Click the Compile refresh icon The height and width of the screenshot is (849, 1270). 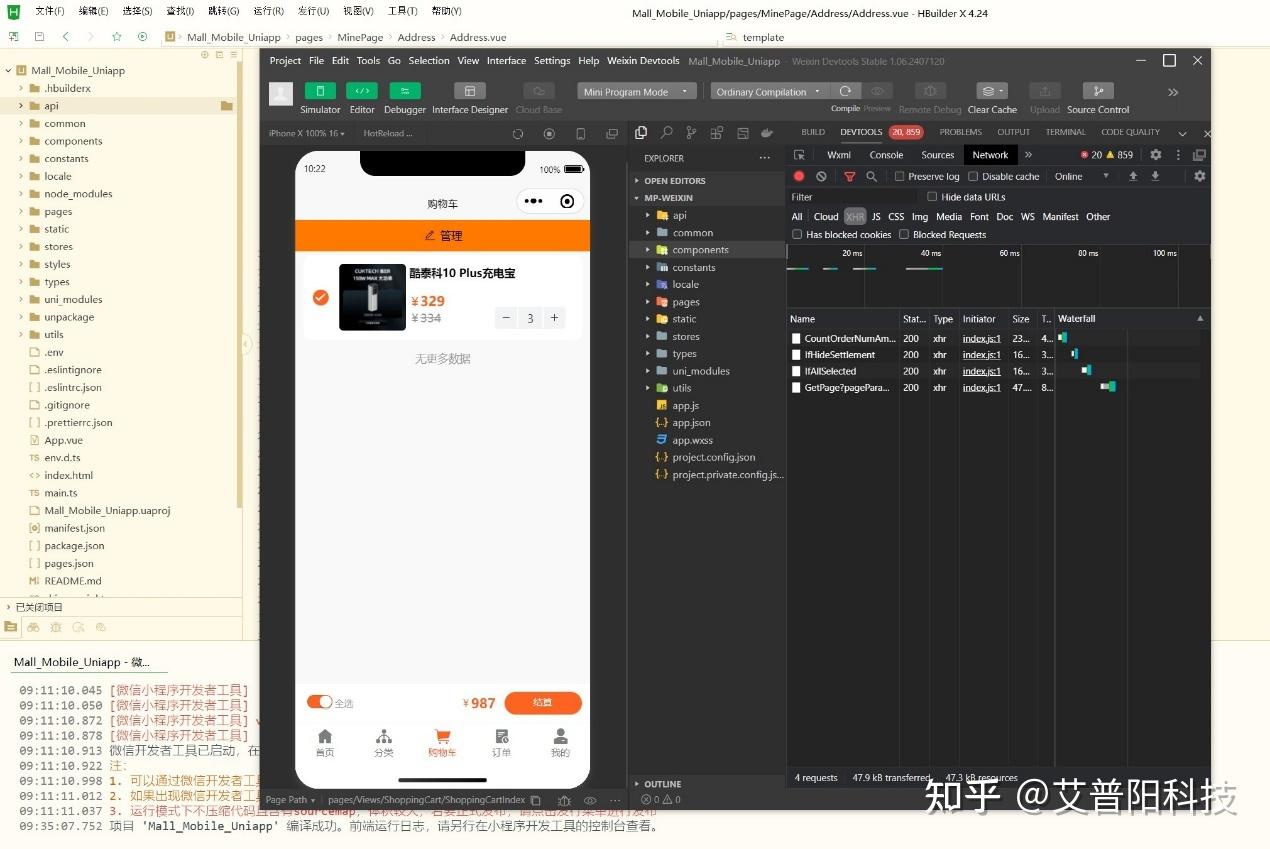845,91
